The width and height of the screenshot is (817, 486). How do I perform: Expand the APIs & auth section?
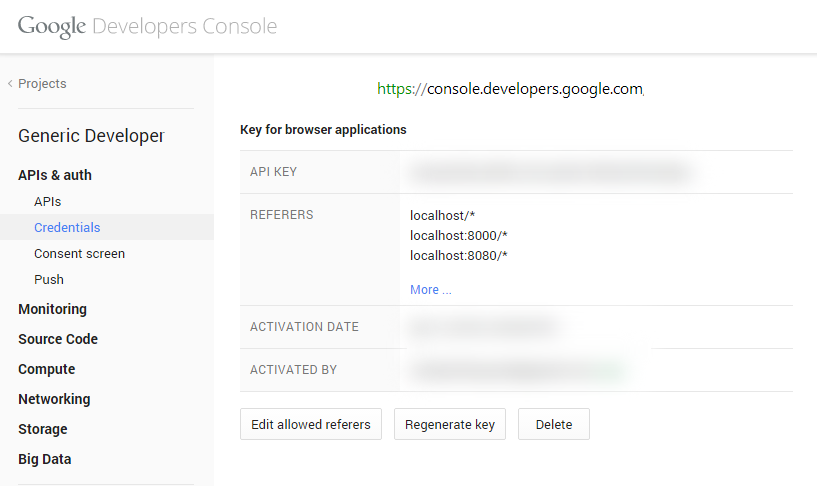coord(55,175)
